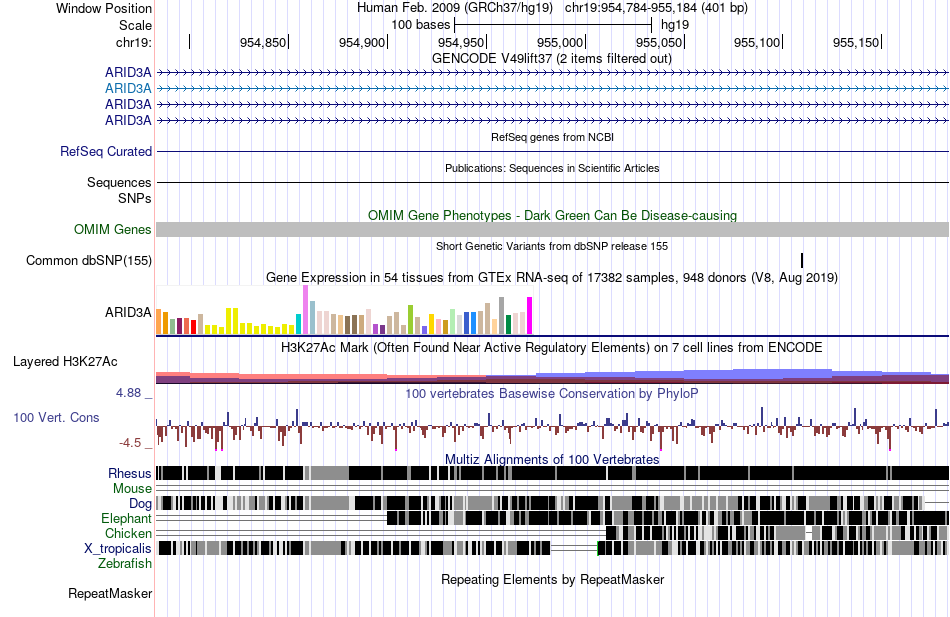Click the 100 Vert. Cons label
950x617 pixels.
[x=56, y=418]
